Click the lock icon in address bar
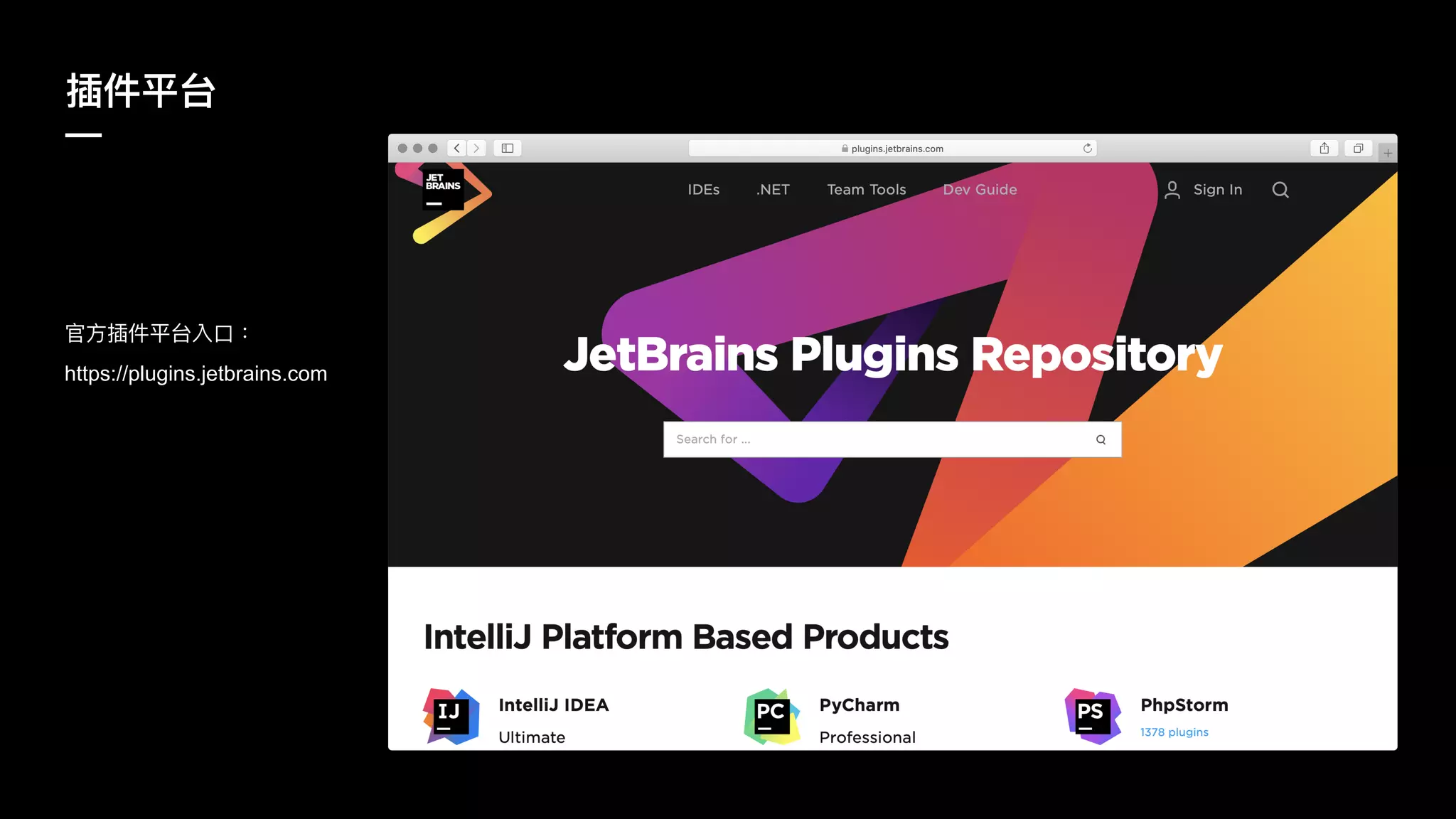This screenshot has width=1456, height=819. 845,149
